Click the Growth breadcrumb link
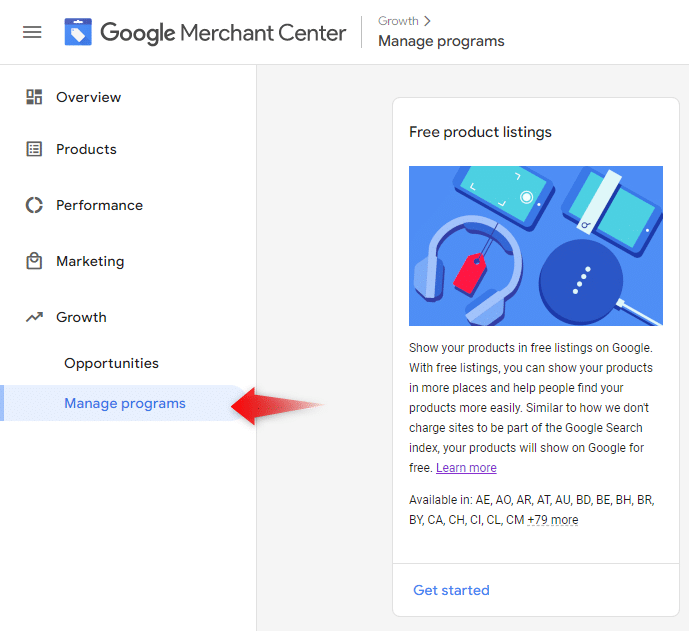 tap(398, 21)
